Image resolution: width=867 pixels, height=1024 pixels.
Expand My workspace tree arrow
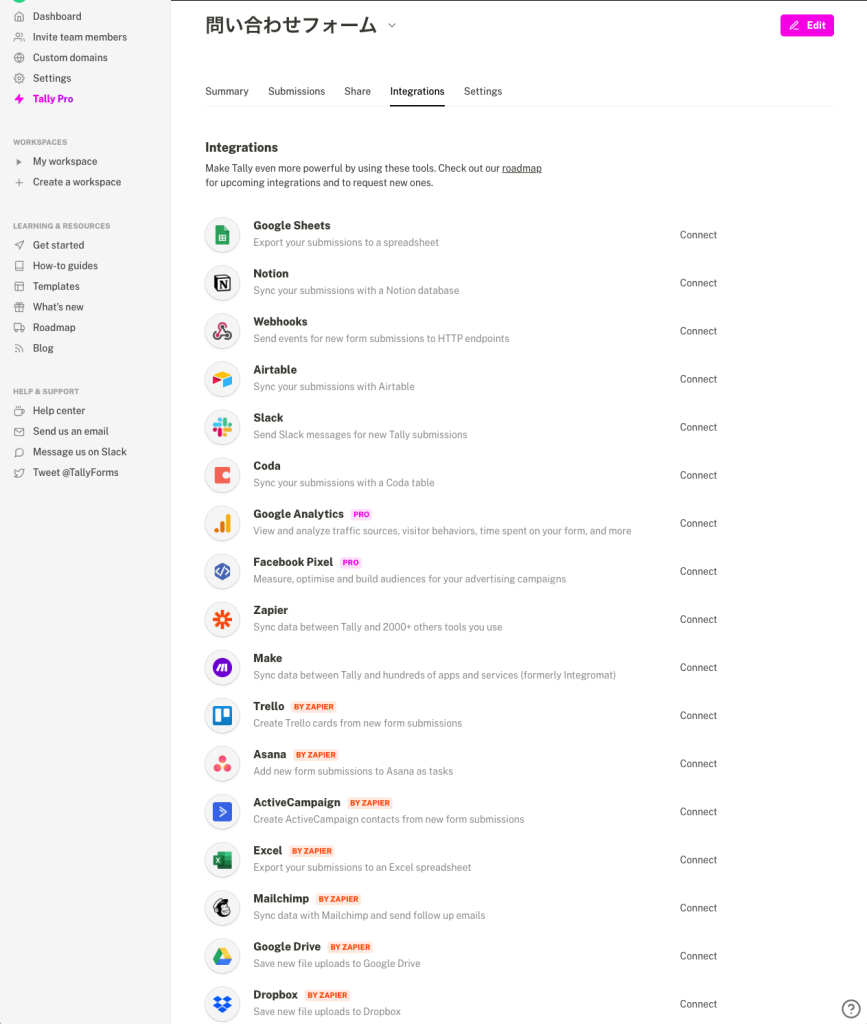pyautogui.click(x=19, y=162)
